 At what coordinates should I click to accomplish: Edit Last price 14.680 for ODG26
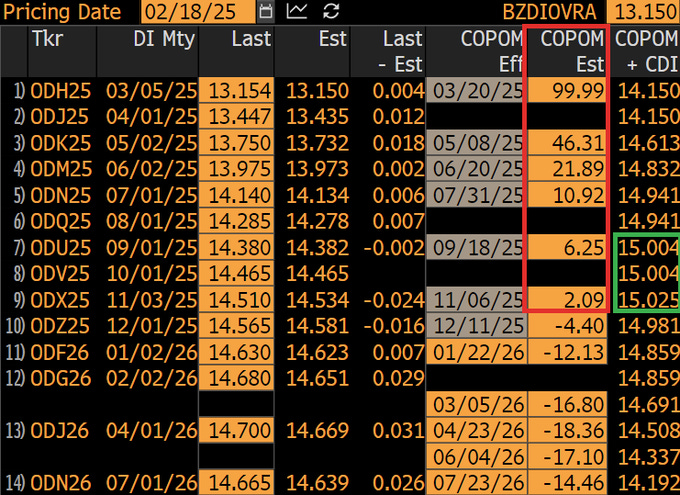pos(236,378)
